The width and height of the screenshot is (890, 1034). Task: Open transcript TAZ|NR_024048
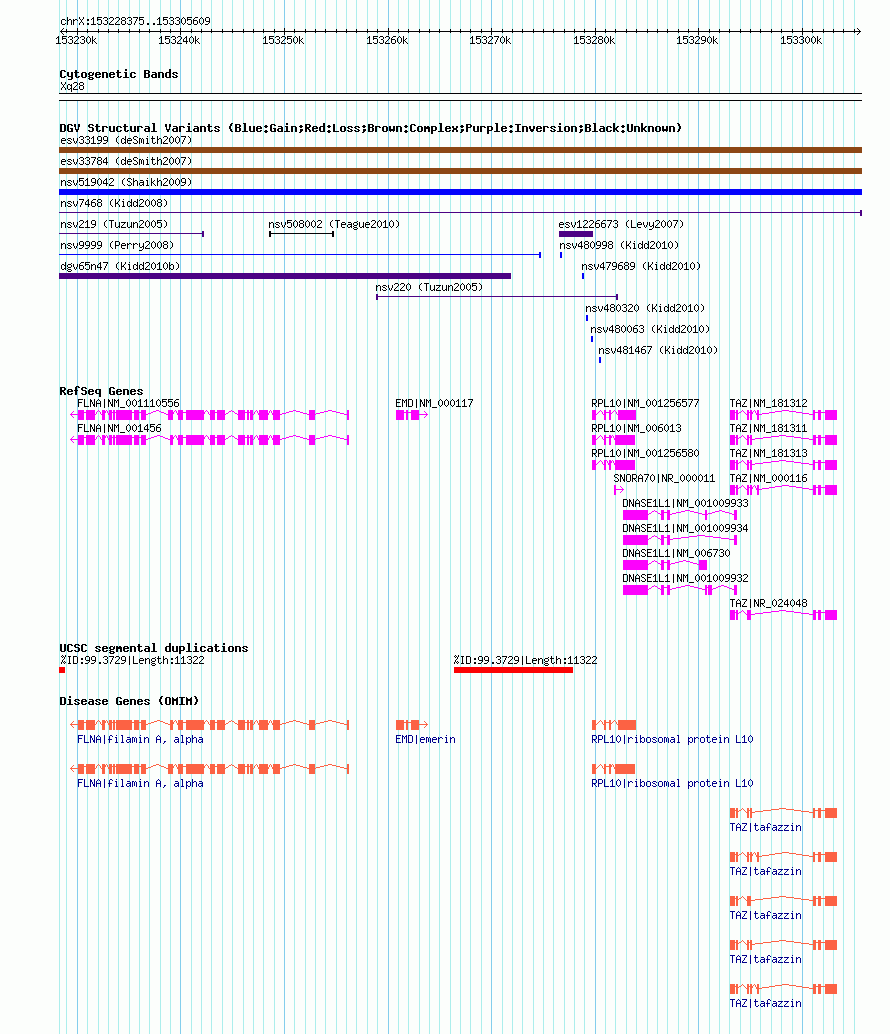tap(783, 615)
